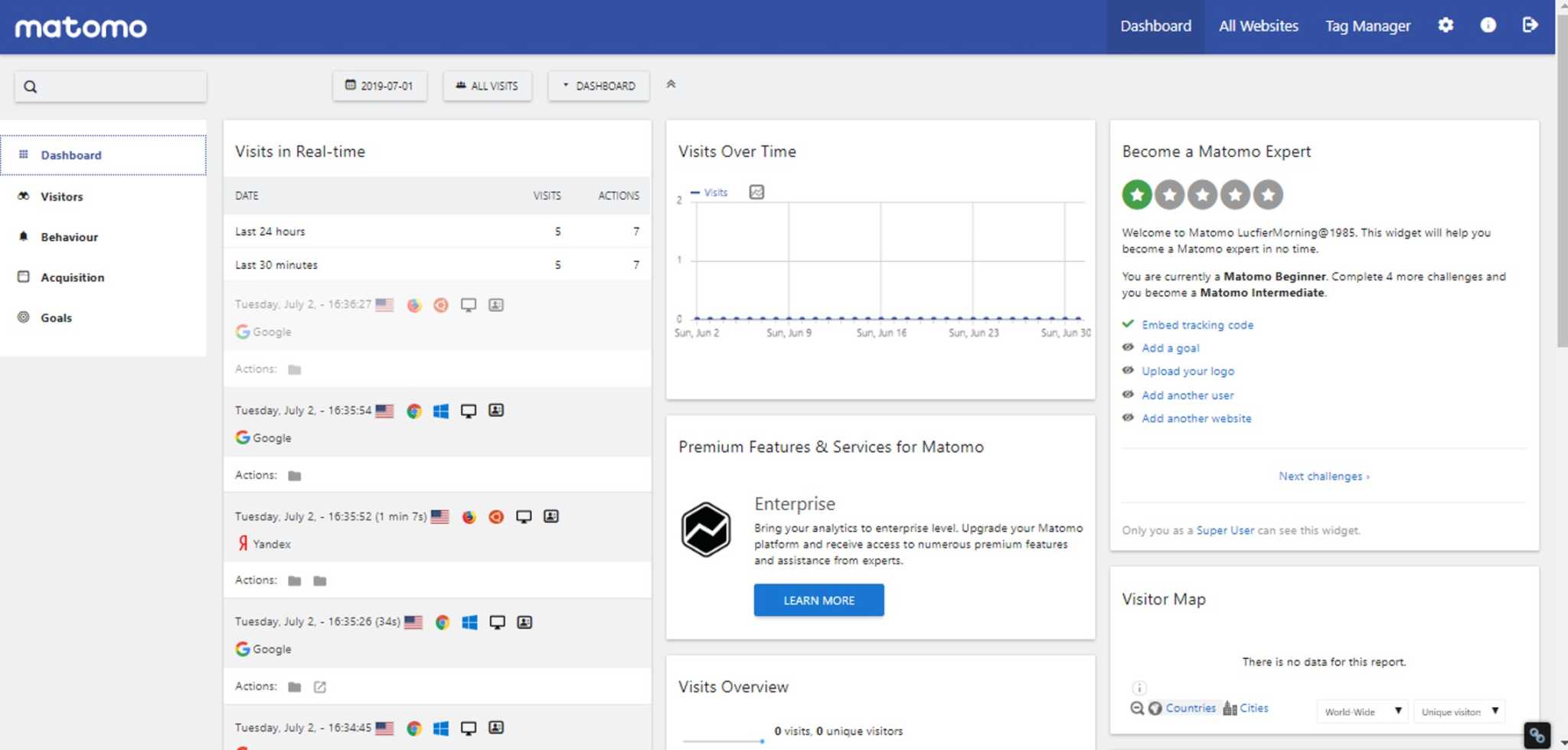Click outlink action icon in 16:35:26 visit
The width and height of the screenshot is (1568, 750).
pos(320,687)
